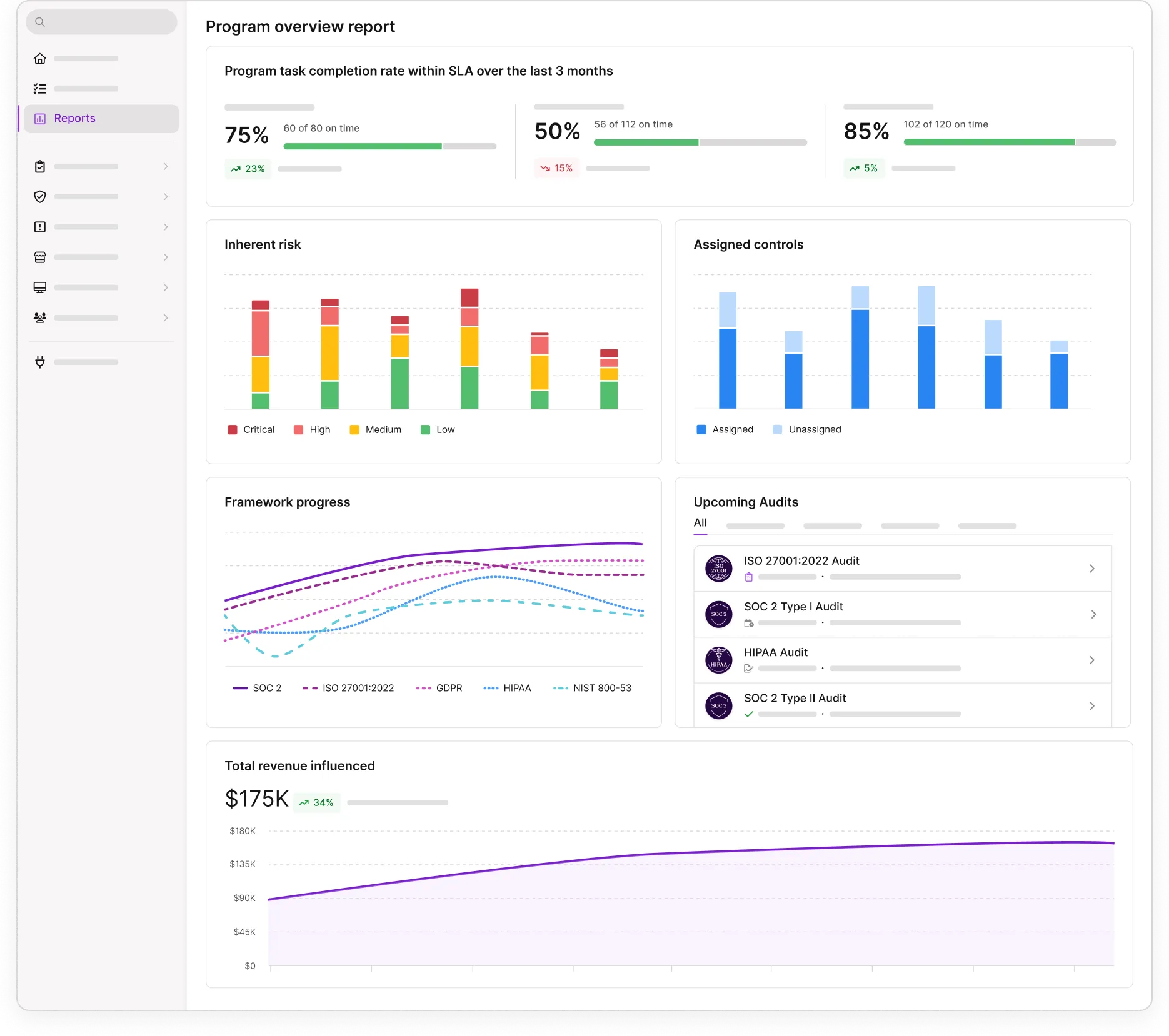Expand HIPAA Audit chevron
Screen dimensions: 1169x1036
[1092, 660]
